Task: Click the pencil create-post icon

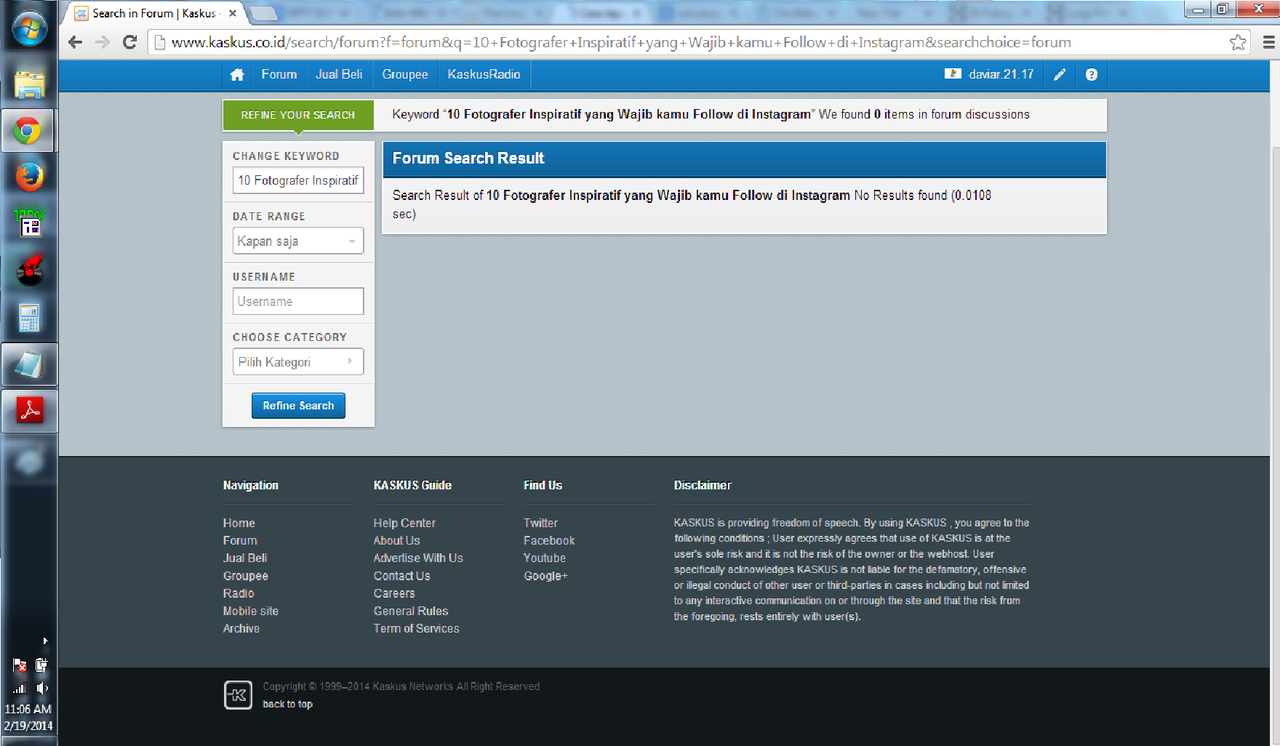Action: [x=1060, y=75]
